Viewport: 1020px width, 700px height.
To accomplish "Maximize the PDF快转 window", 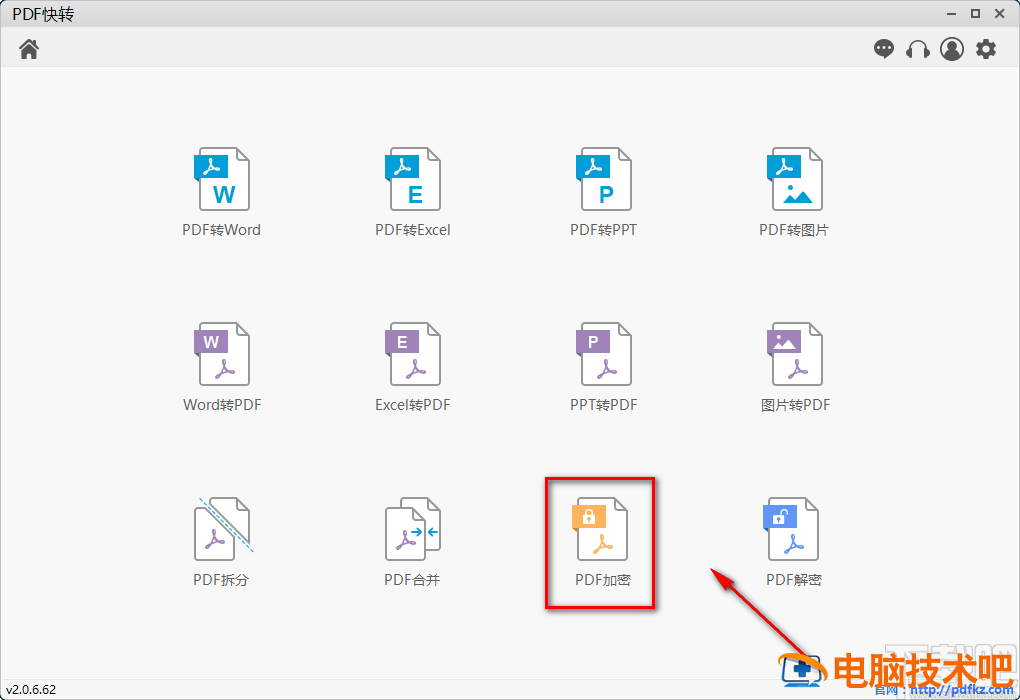I will [975, 14].
